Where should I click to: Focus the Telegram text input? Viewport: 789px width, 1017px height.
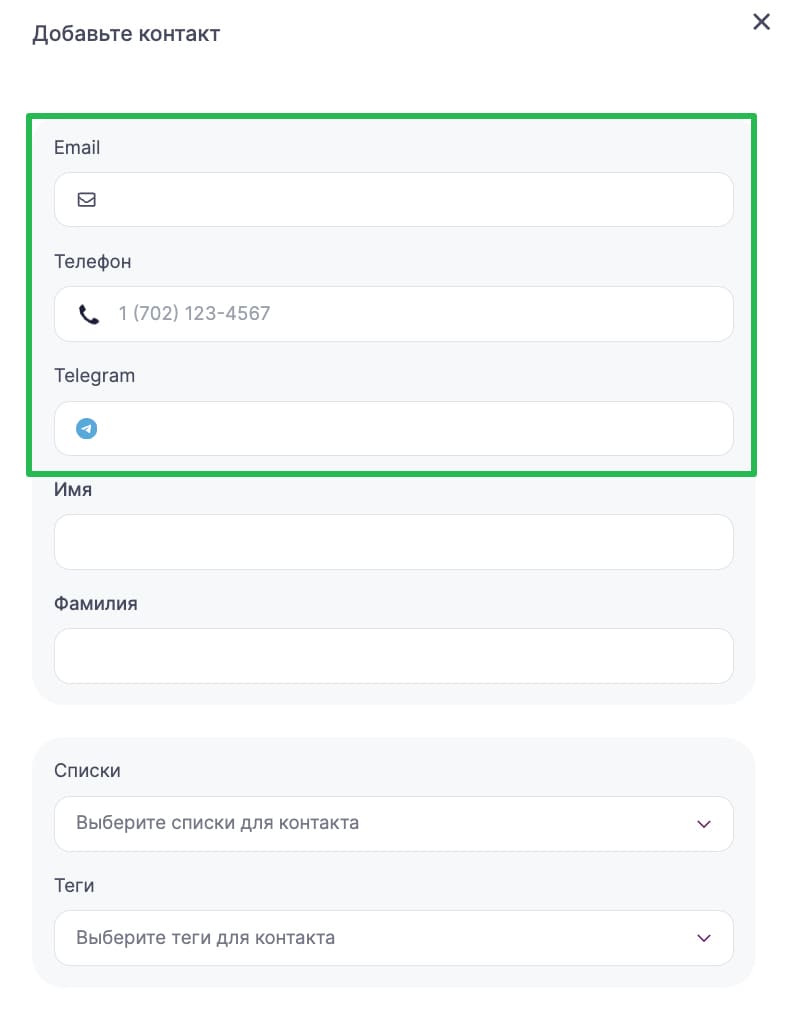[394, 429]
